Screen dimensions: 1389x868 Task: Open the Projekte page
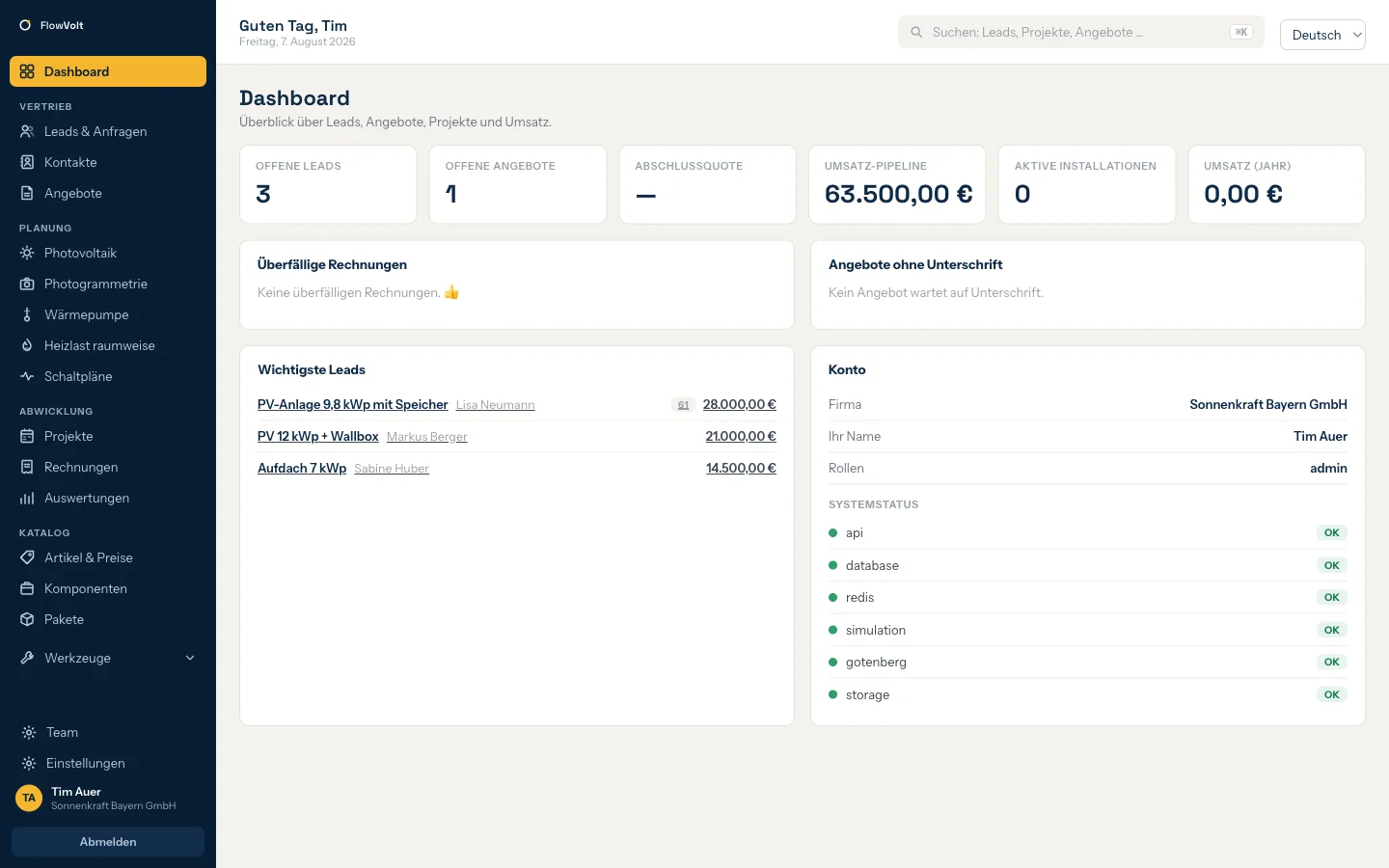pos(108,436)
